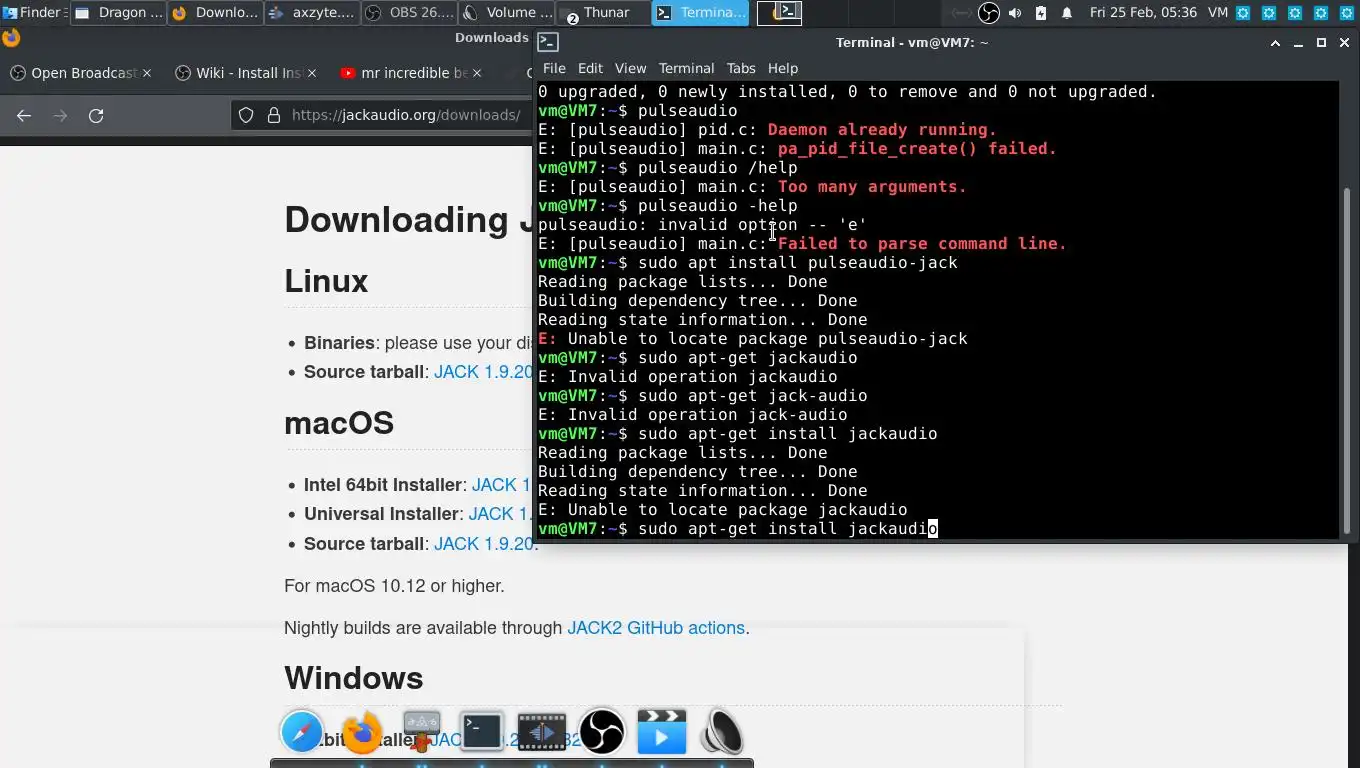Select the Terminal taskbar button
Viewport: 1360px width, 768px height.
(x=699, y=13)
